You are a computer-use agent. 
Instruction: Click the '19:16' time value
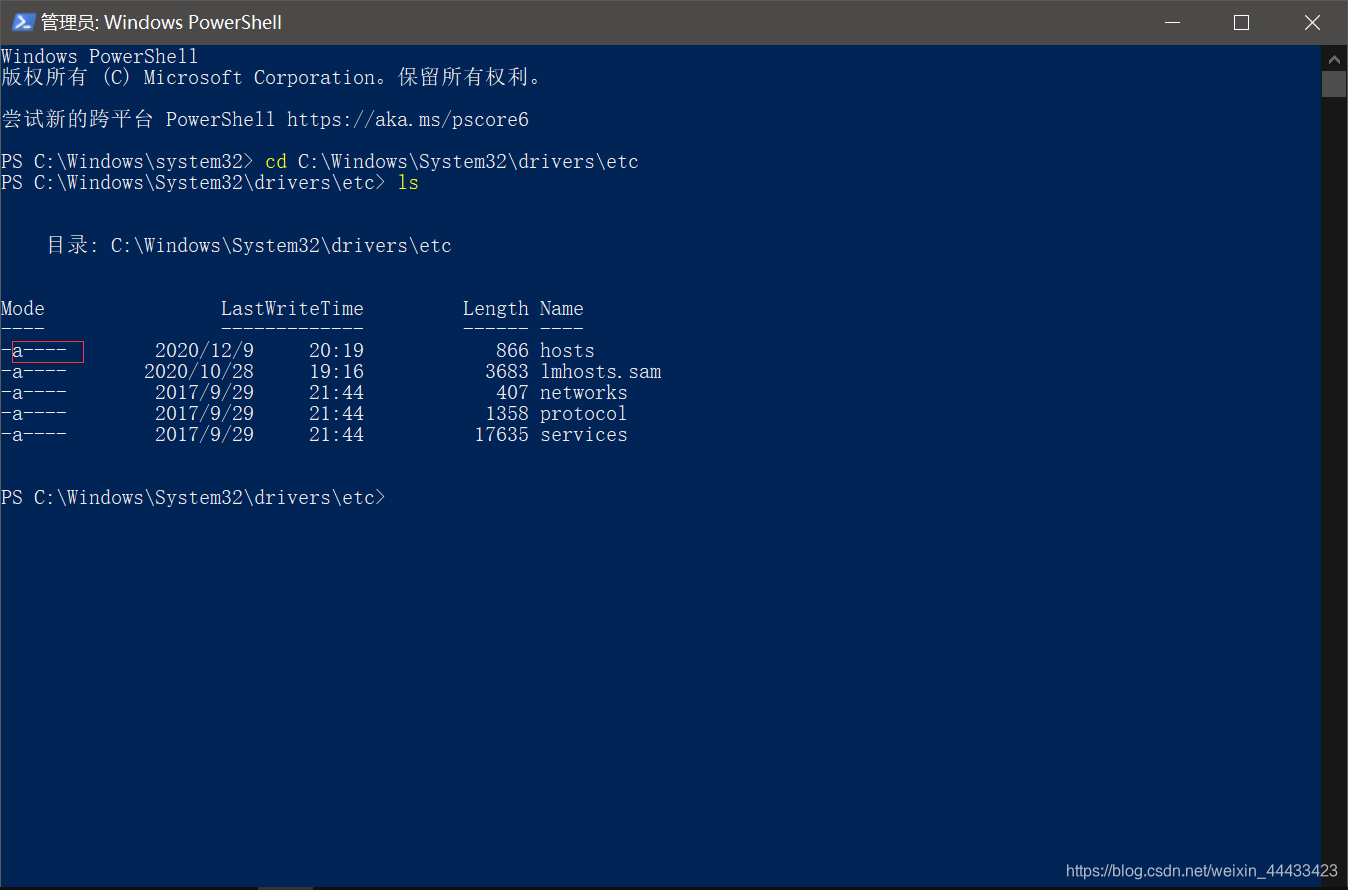tap(336, 372)
